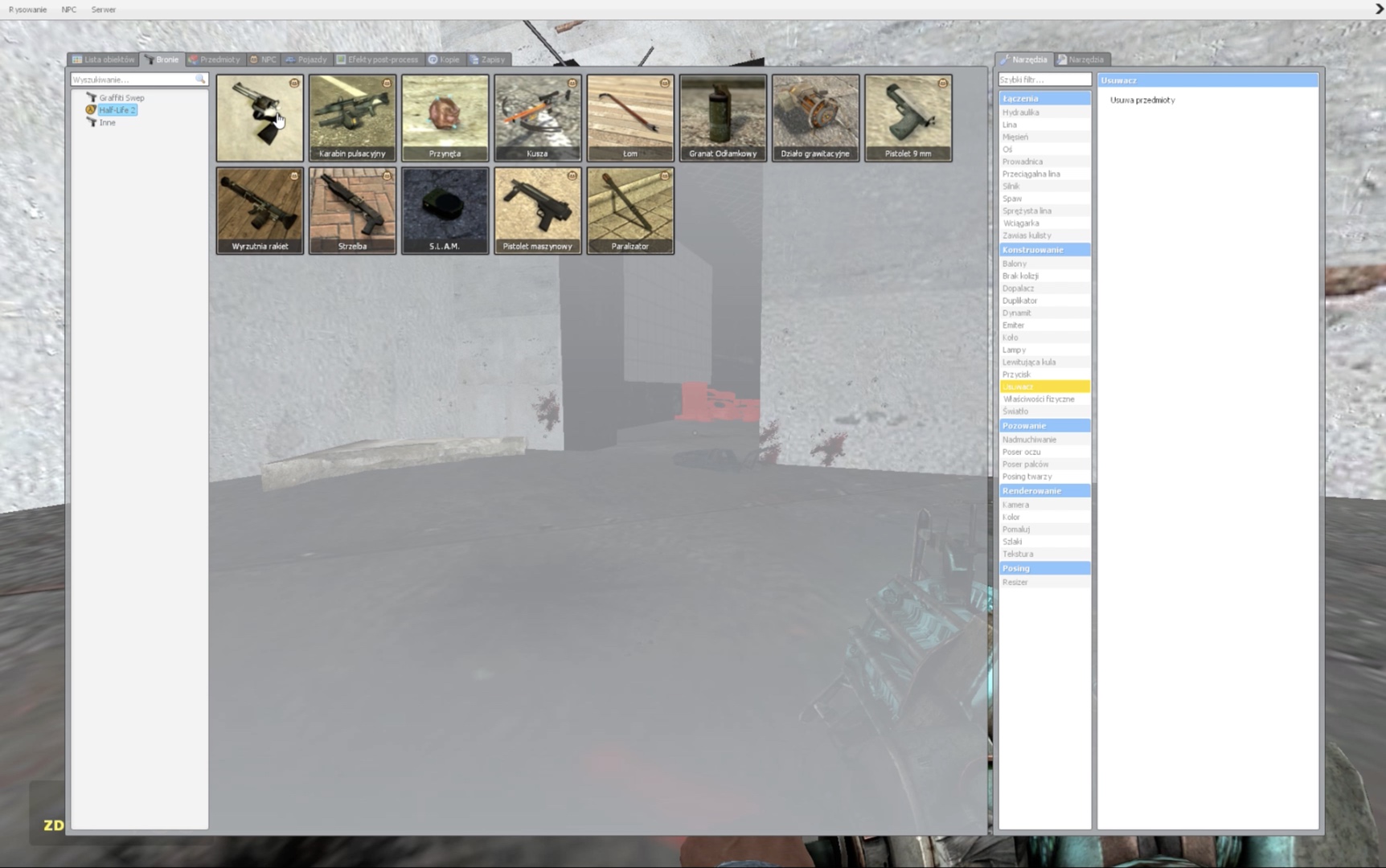Select the revolver weapon thumbnail
The width and height of the screenshot is (1386, 868).
pyautogui.click(x=260, y=118)
